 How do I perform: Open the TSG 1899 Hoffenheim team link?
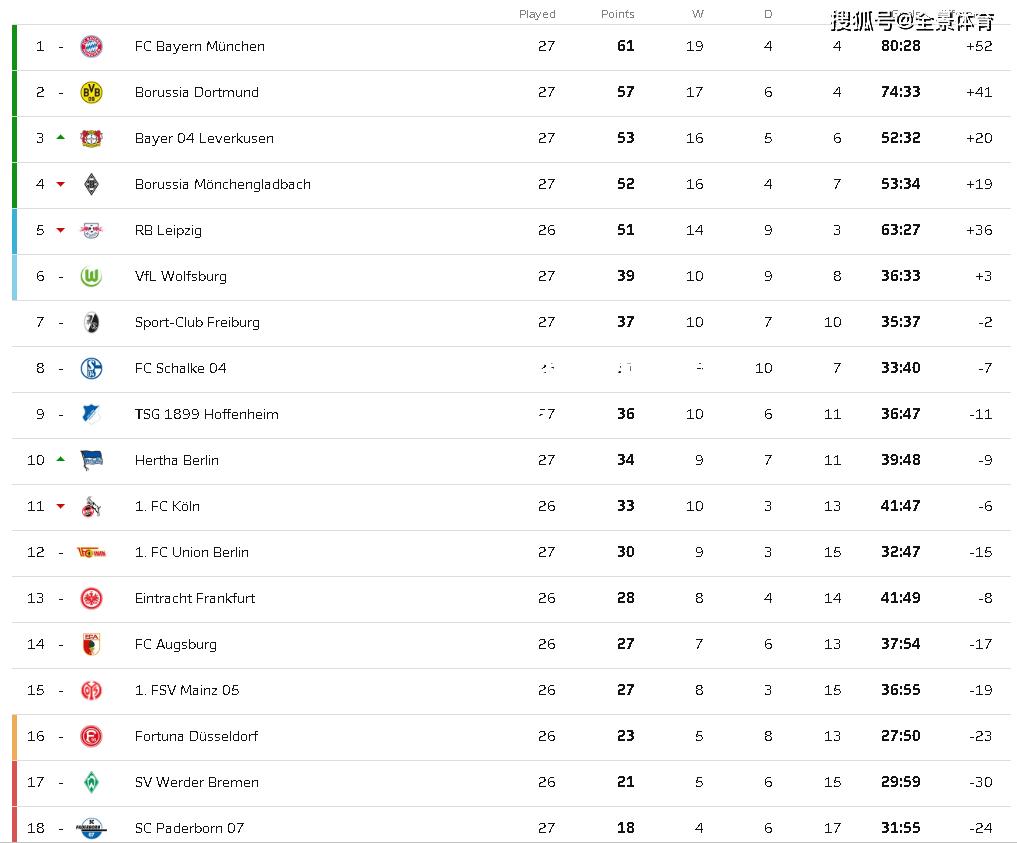(x=206, y=414)
